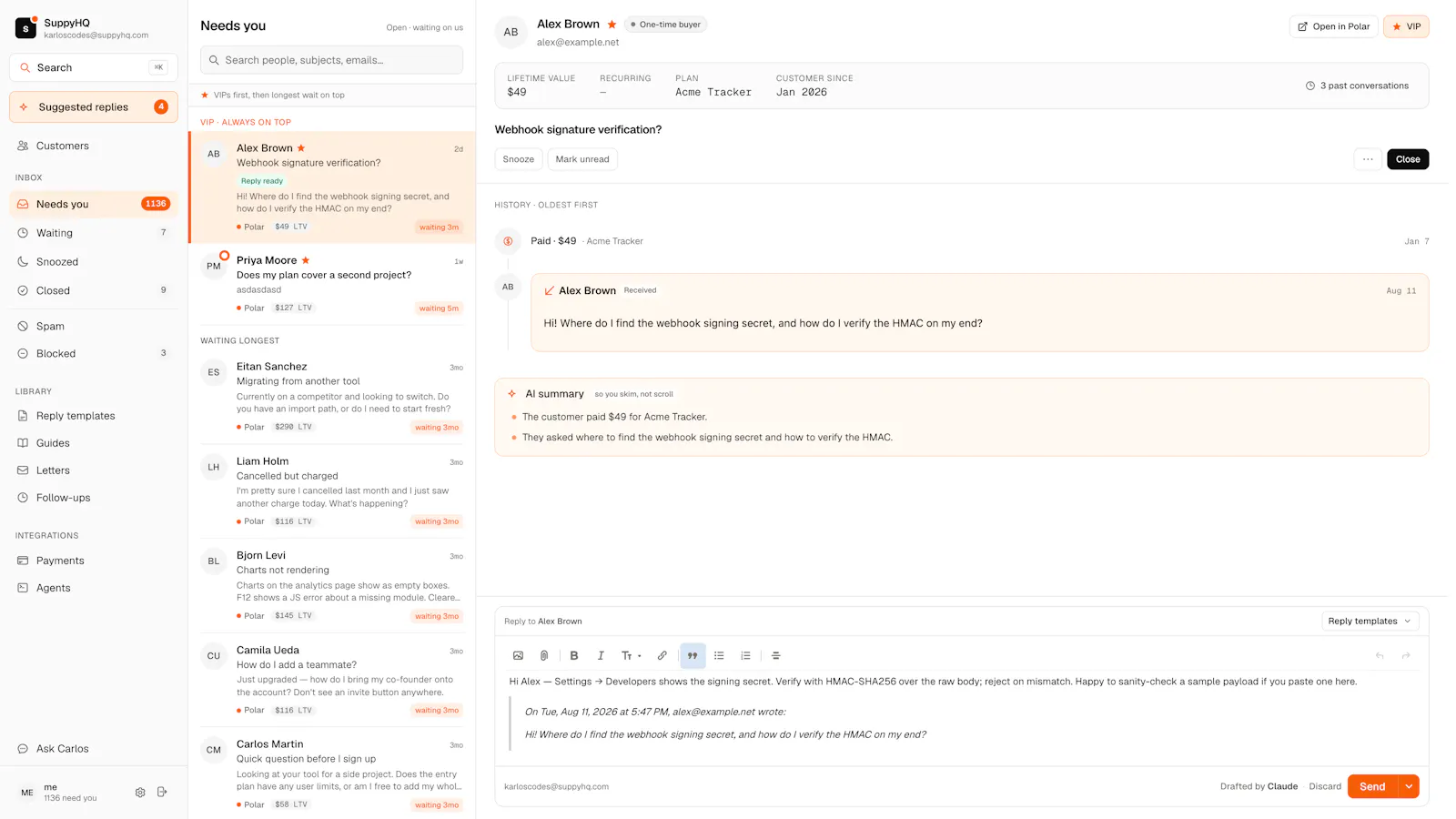Click the AI summary sparkle icon
This screenshot has height=819, width=1456.
(x=512, y=394)
